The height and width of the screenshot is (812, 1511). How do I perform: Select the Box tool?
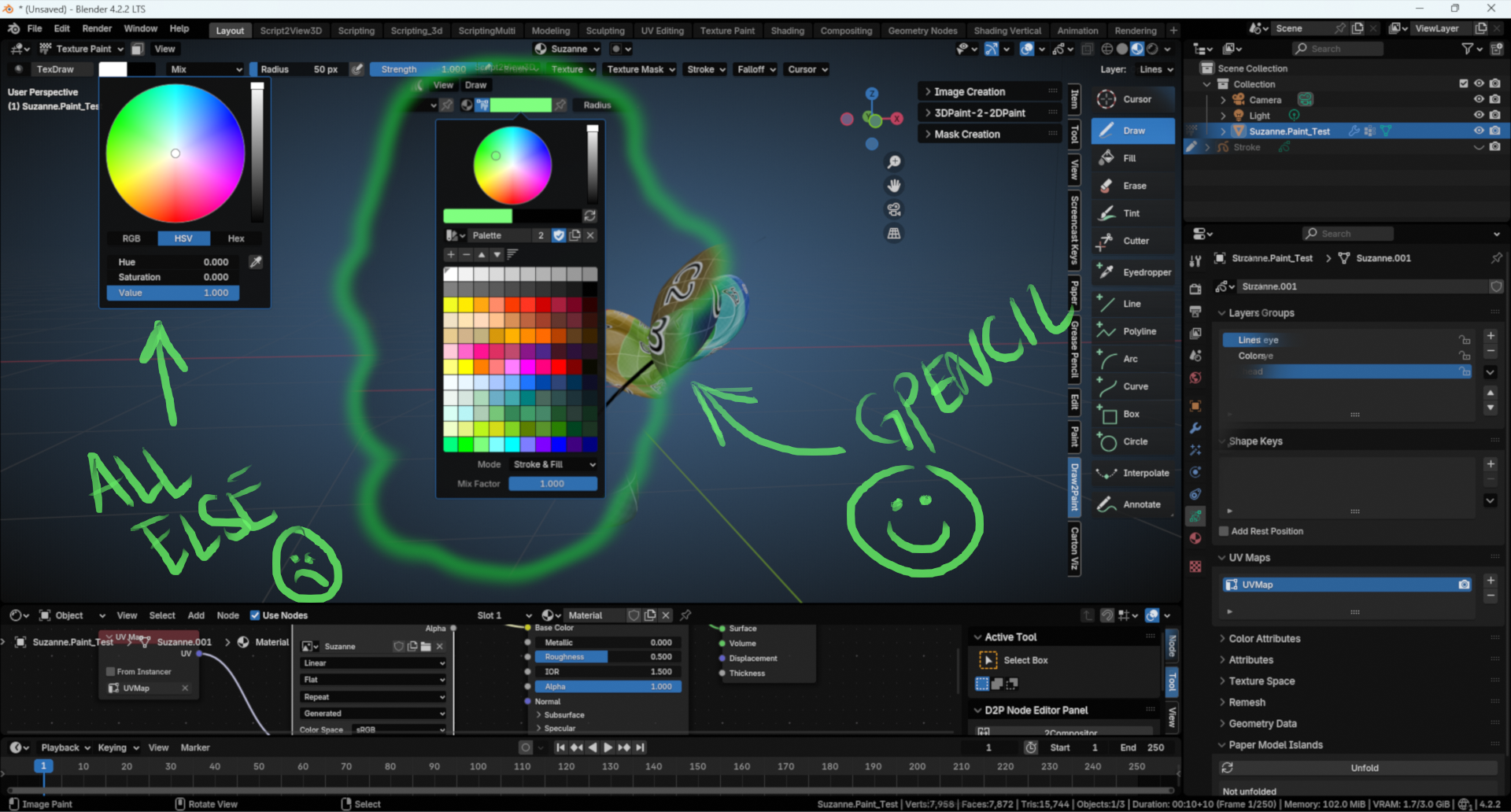[x=1132, y=414]
